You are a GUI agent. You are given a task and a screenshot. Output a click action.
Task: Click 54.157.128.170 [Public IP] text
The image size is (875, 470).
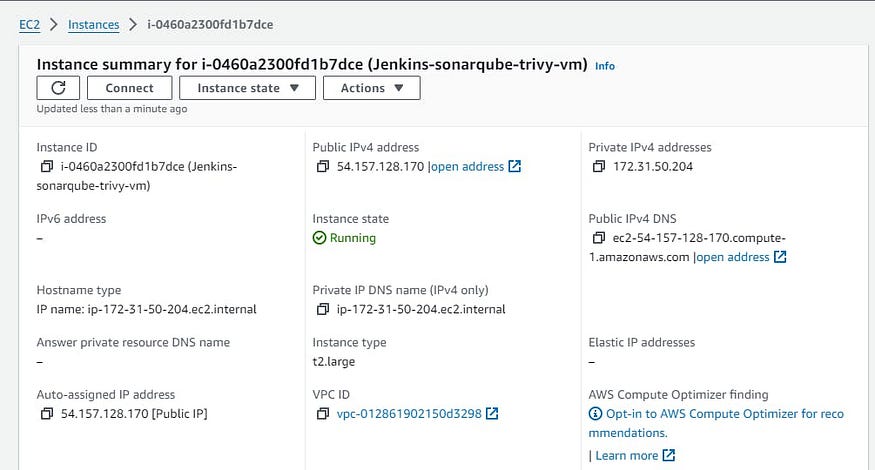(134, 414)
